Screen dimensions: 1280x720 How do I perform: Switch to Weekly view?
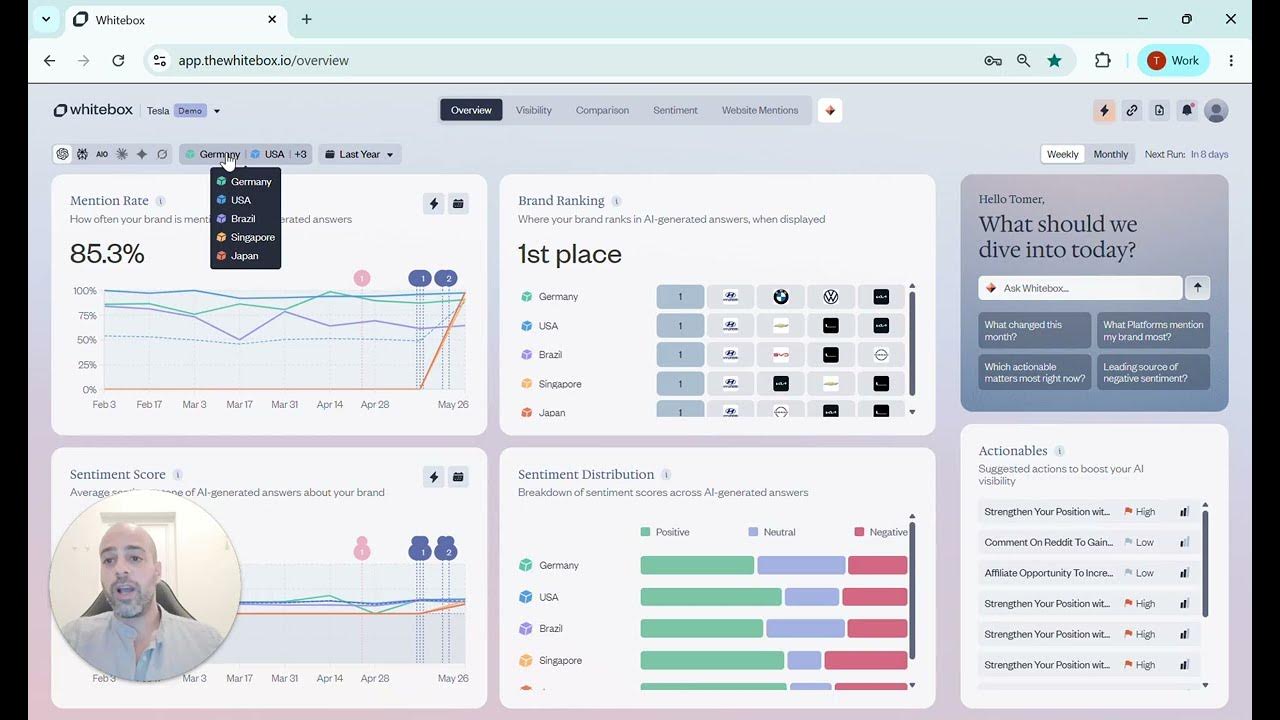[1062, 154]
